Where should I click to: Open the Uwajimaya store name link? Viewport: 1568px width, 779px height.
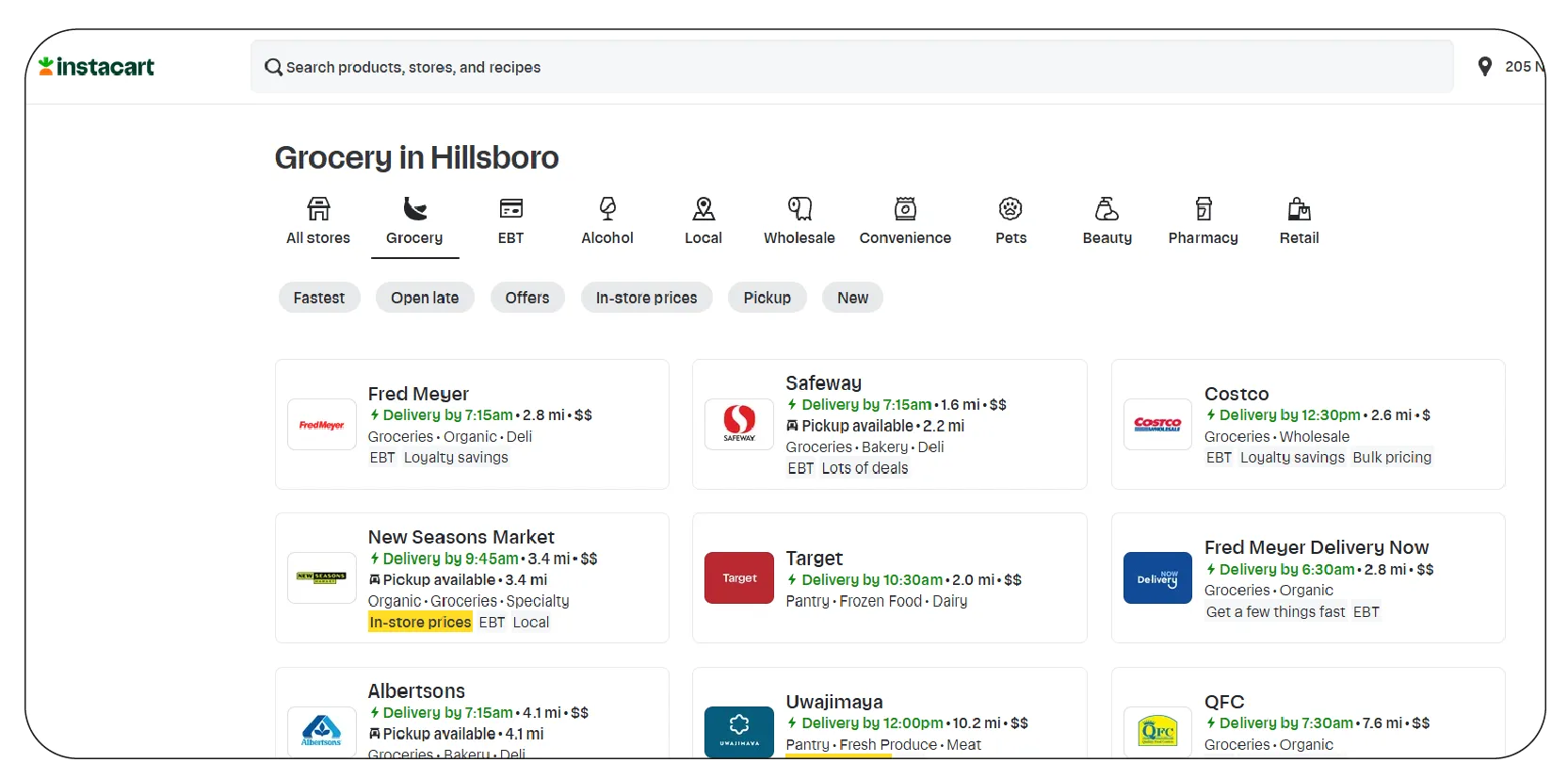[x=834, y=702]
